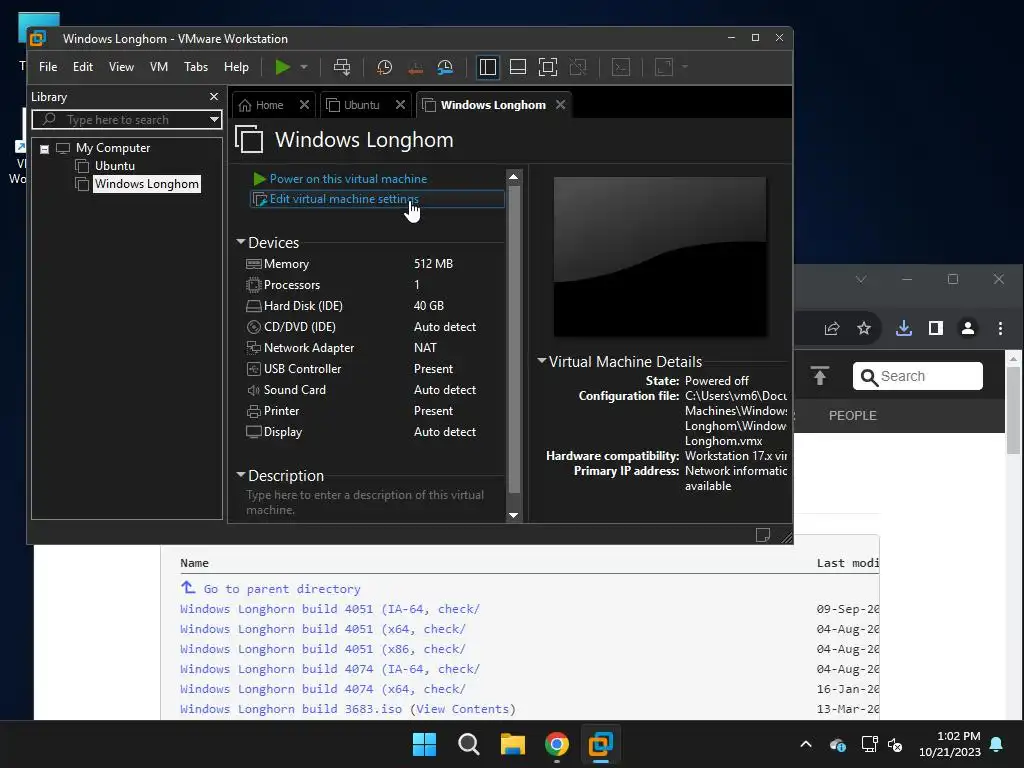Click the browser share icon
This screenshot has height=768, width=1024.
[x=831, y=328]
